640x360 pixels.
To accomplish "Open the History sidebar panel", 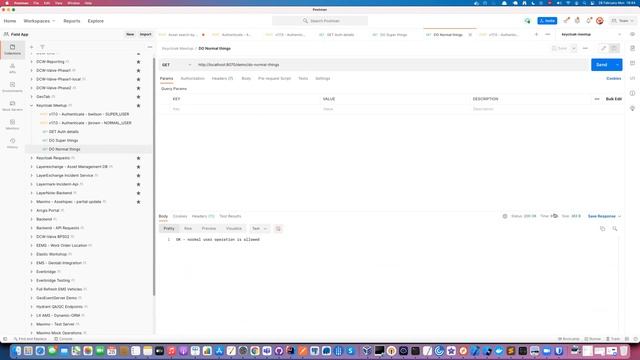I will 12,143.
